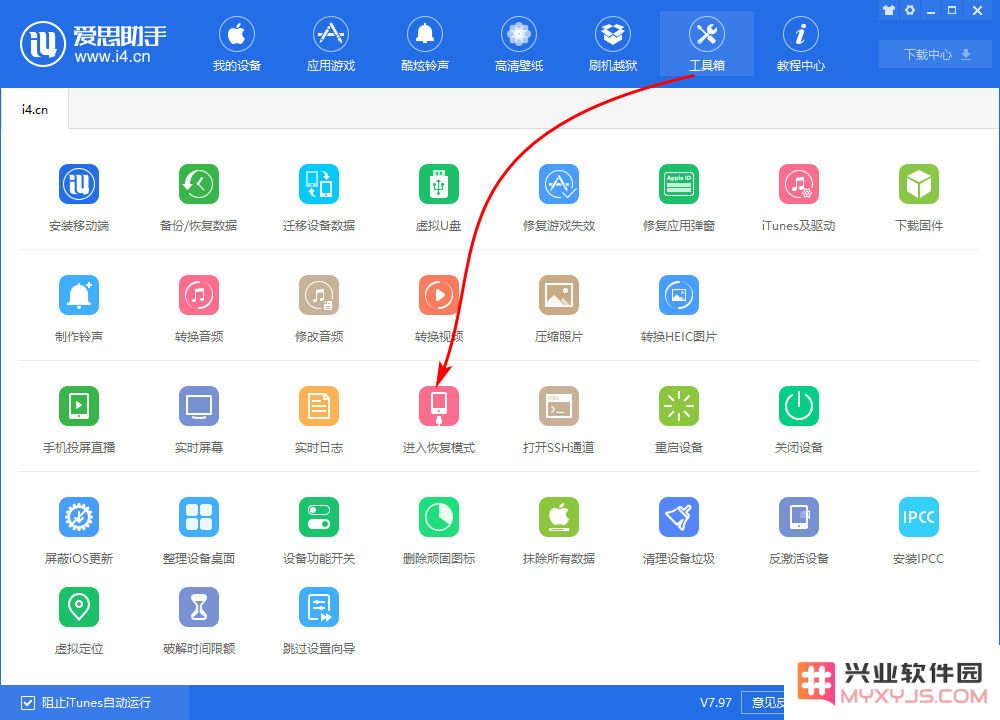Open skin (shirt) icon in title bar
Image resolution: width=1000 pixels, height=720 pixels.
coord(888,10)
